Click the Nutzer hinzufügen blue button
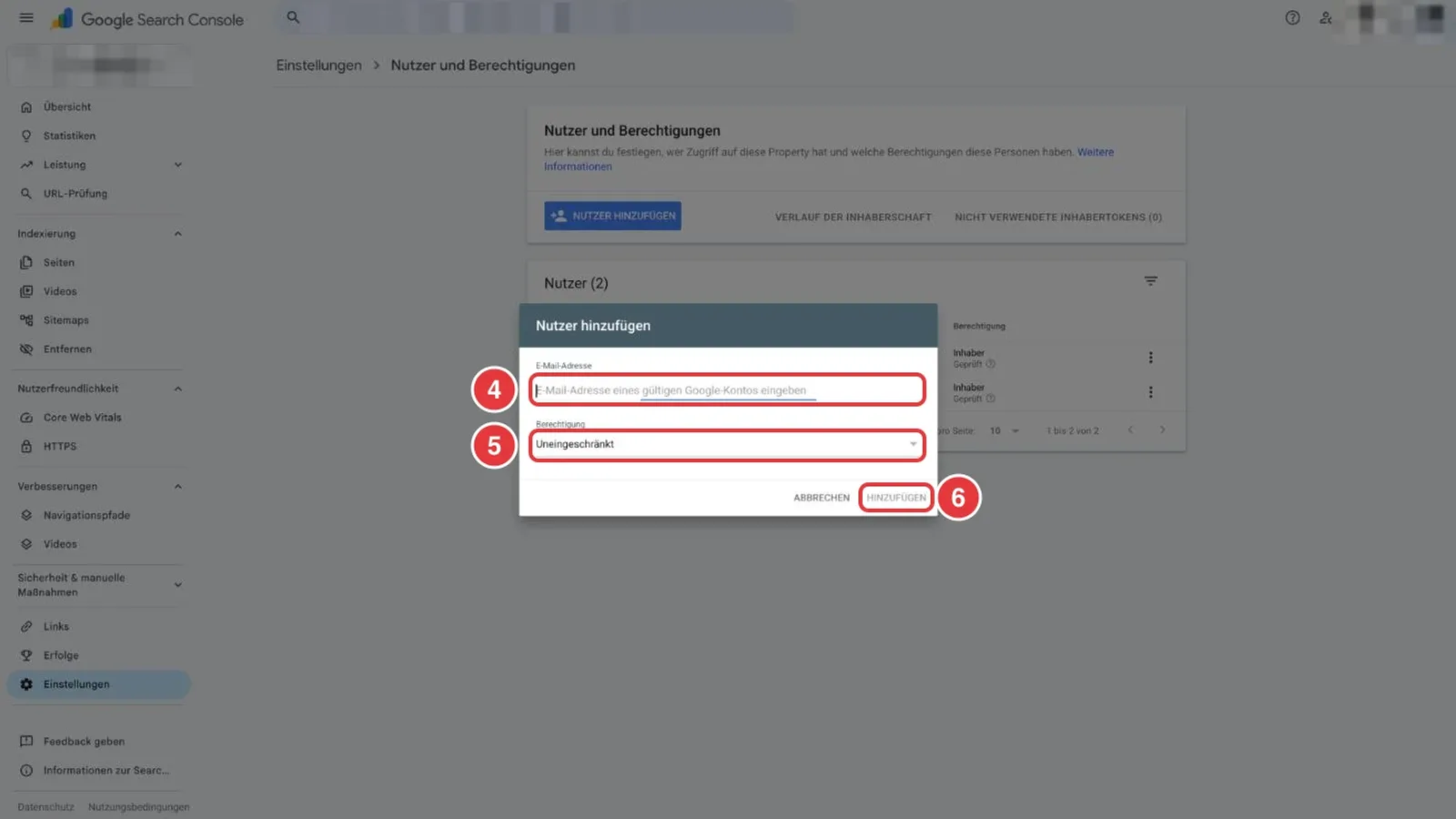The image size is (1456, 819). (612, 216)
